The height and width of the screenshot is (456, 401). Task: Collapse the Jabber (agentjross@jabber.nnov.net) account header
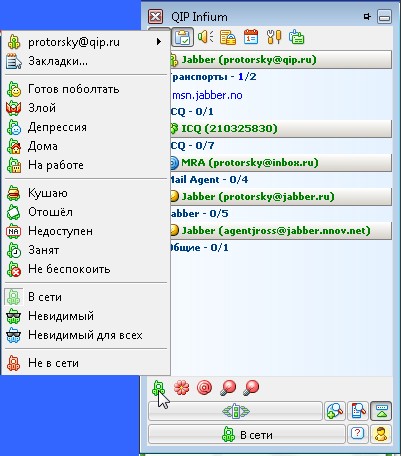pos(281,231)
